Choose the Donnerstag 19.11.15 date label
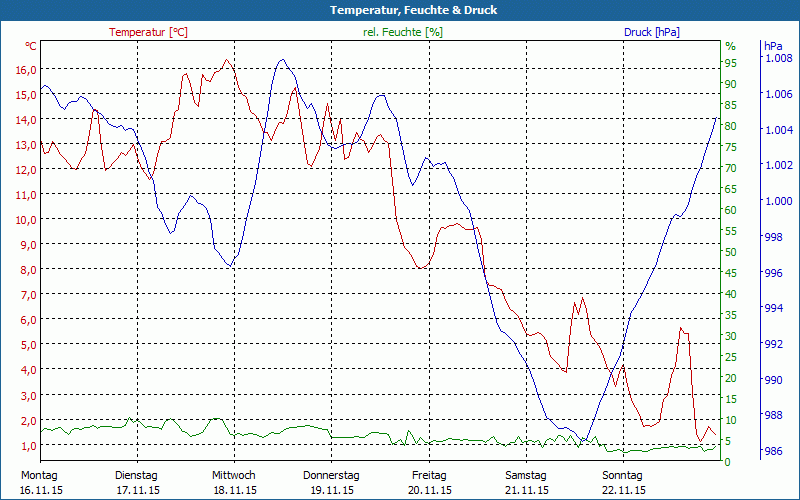The height and width of the screenshot is (500, 800). (x=331, y=482)
